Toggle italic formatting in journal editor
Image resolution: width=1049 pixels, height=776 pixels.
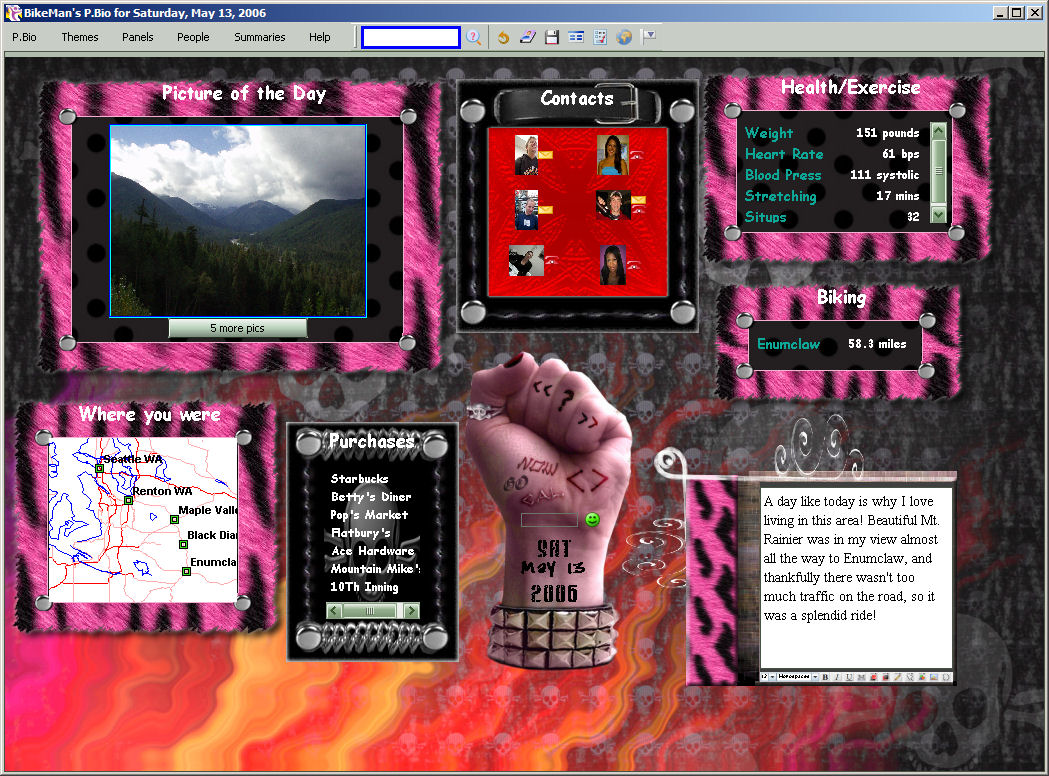837,677
